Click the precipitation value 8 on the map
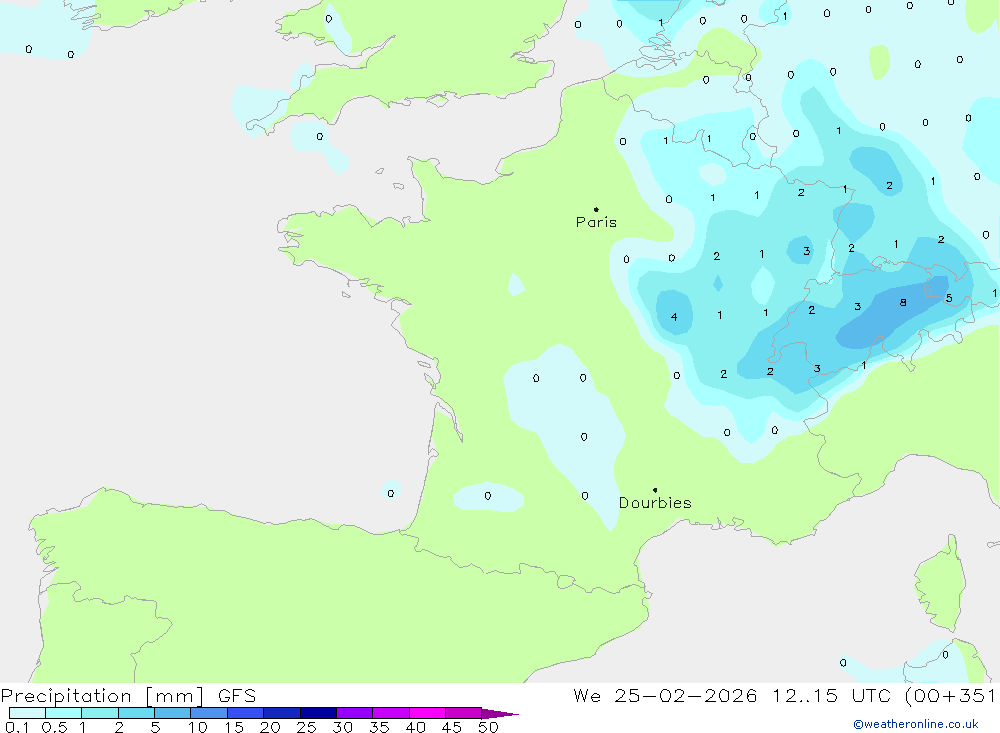 click(x=902, y=302)
